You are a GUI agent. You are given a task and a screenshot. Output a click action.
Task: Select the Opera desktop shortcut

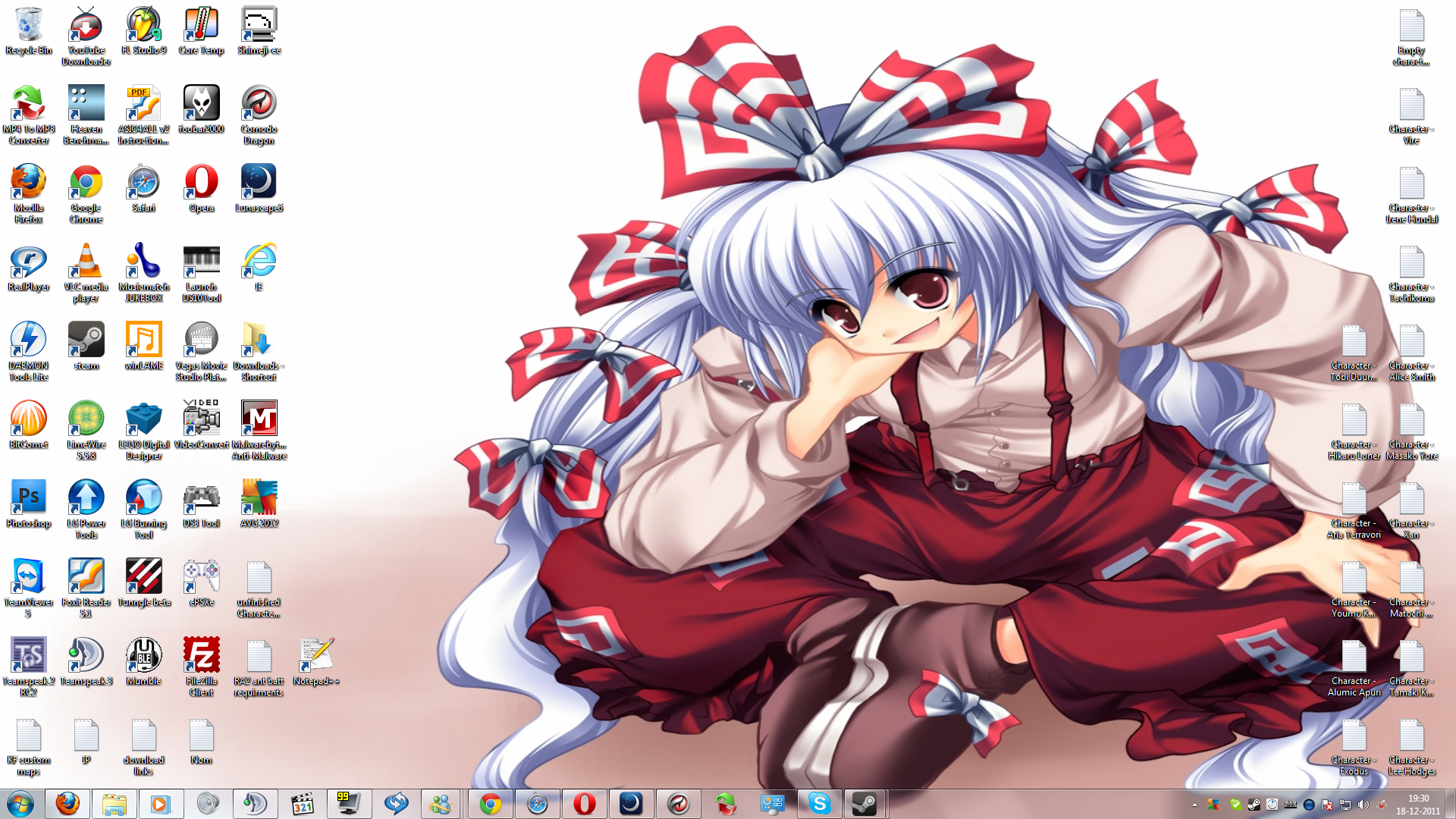pyautogui.click(x=202, y=189)
